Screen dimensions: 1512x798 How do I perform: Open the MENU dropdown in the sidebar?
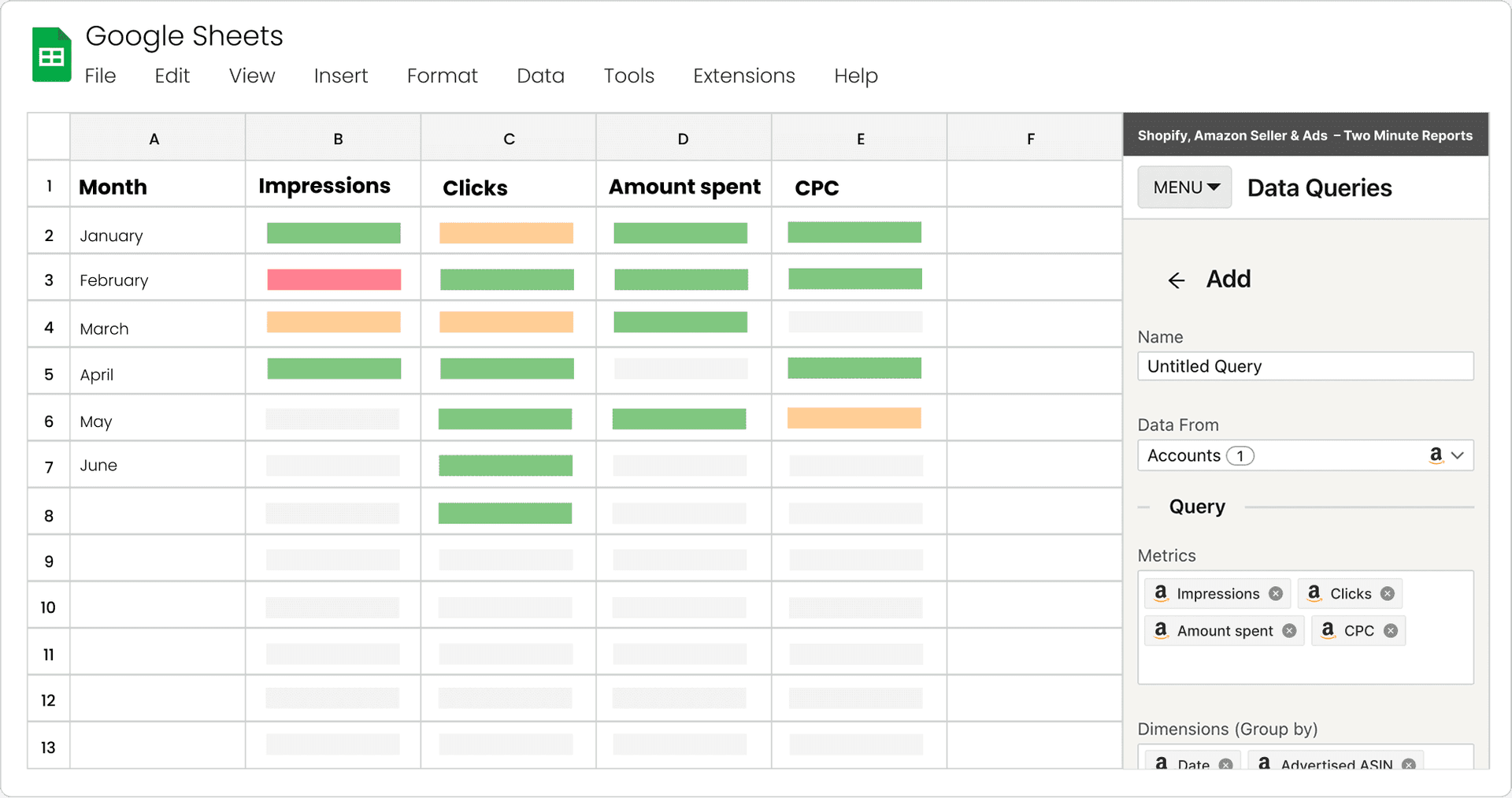click(1184, 187)
